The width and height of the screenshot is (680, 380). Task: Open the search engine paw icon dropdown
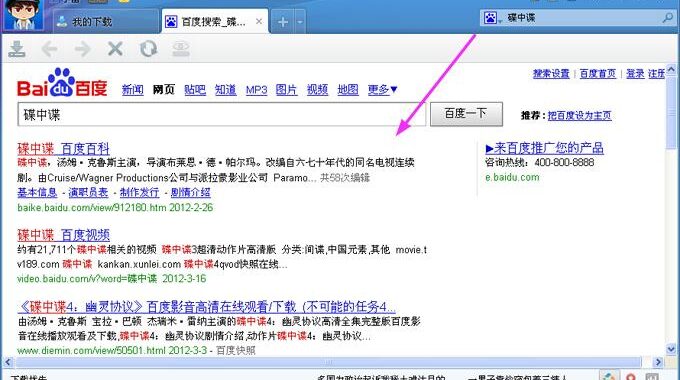pos(492,18)
